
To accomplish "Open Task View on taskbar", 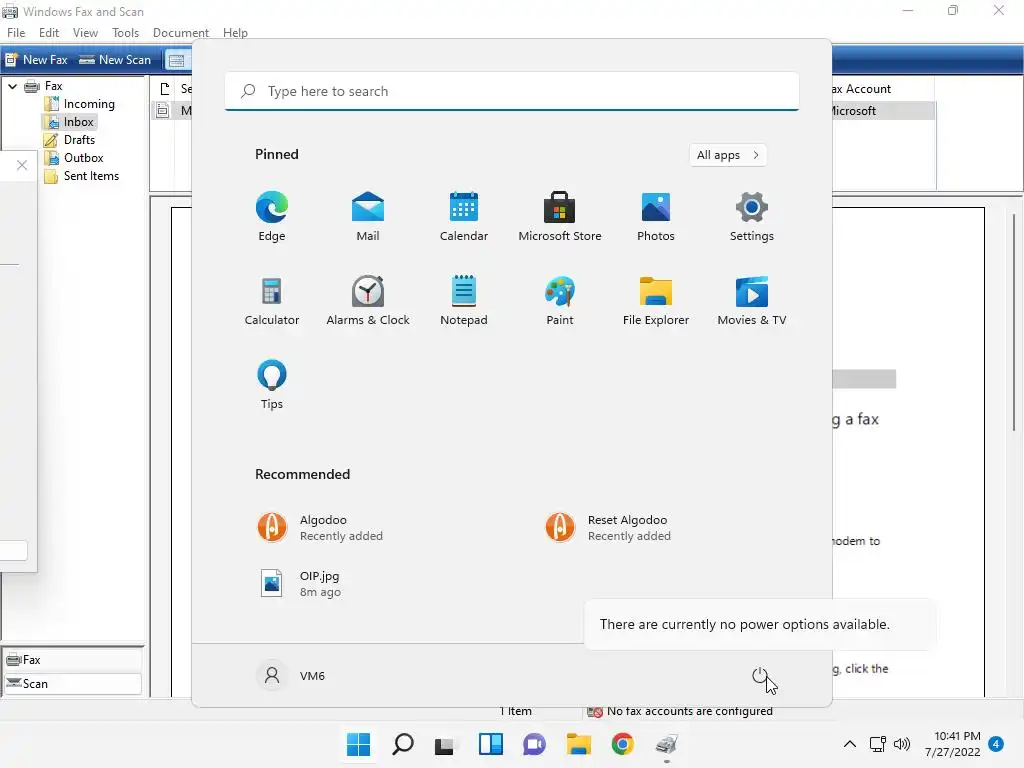I will (x=445, y=744).
